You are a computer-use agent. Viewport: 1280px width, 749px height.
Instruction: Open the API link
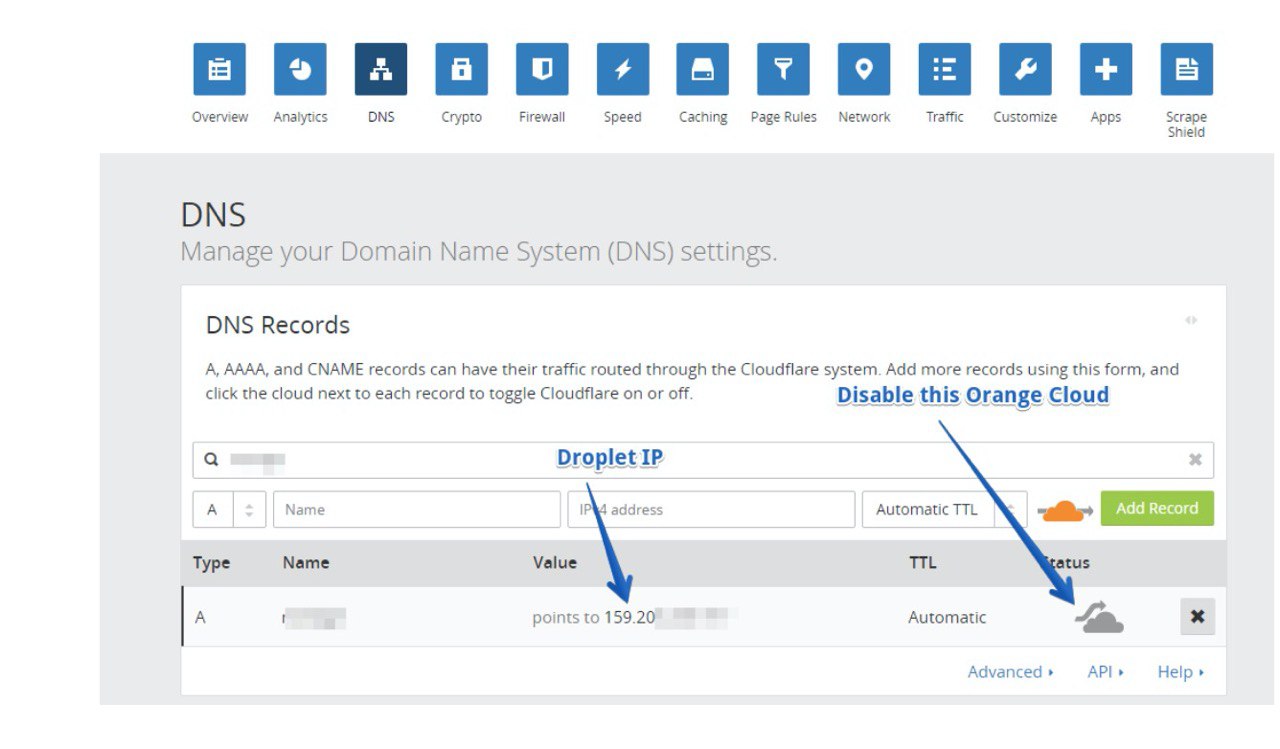pos(1105,672)
